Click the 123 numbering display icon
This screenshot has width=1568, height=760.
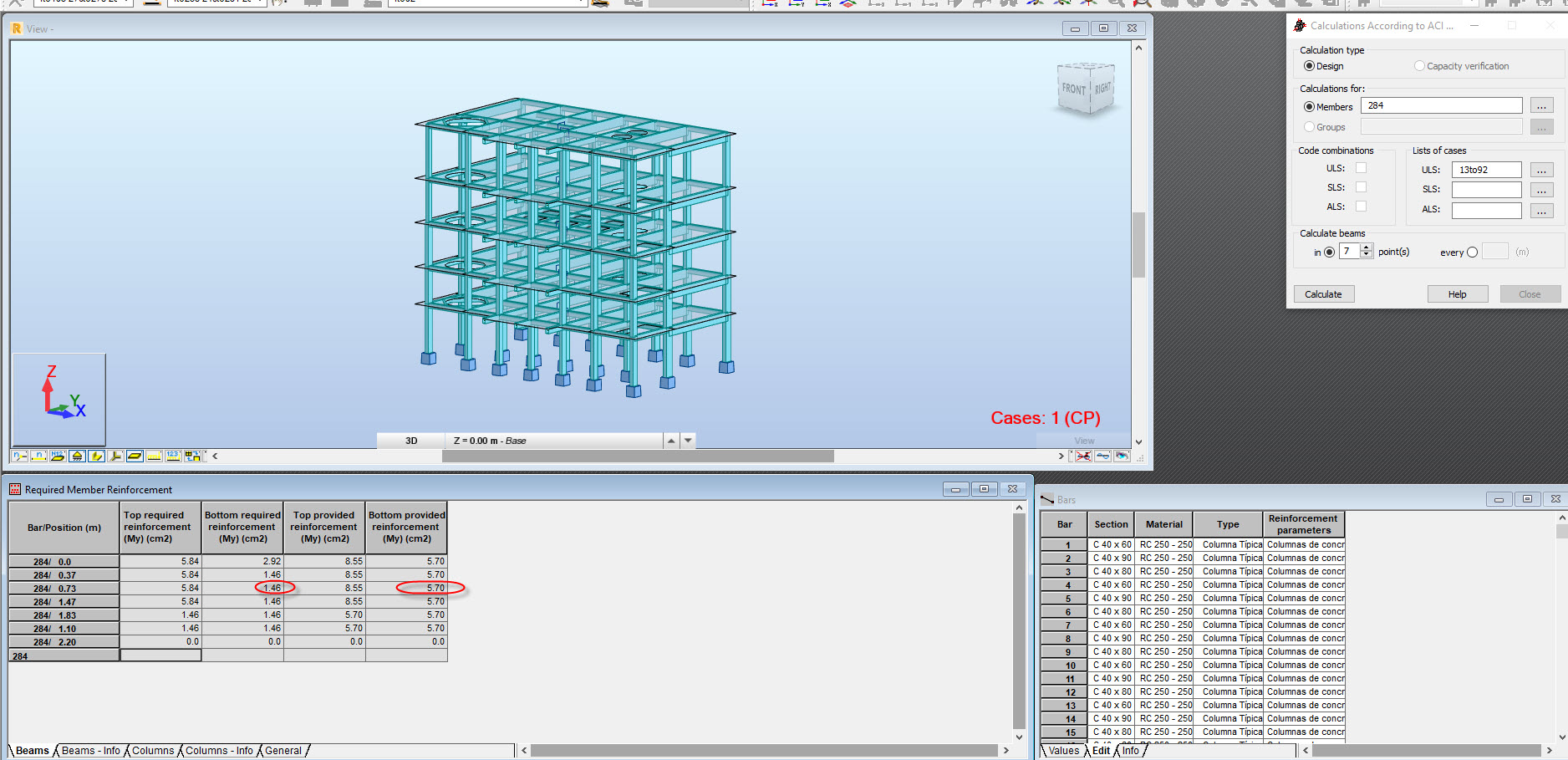click(x=173, y=456)
